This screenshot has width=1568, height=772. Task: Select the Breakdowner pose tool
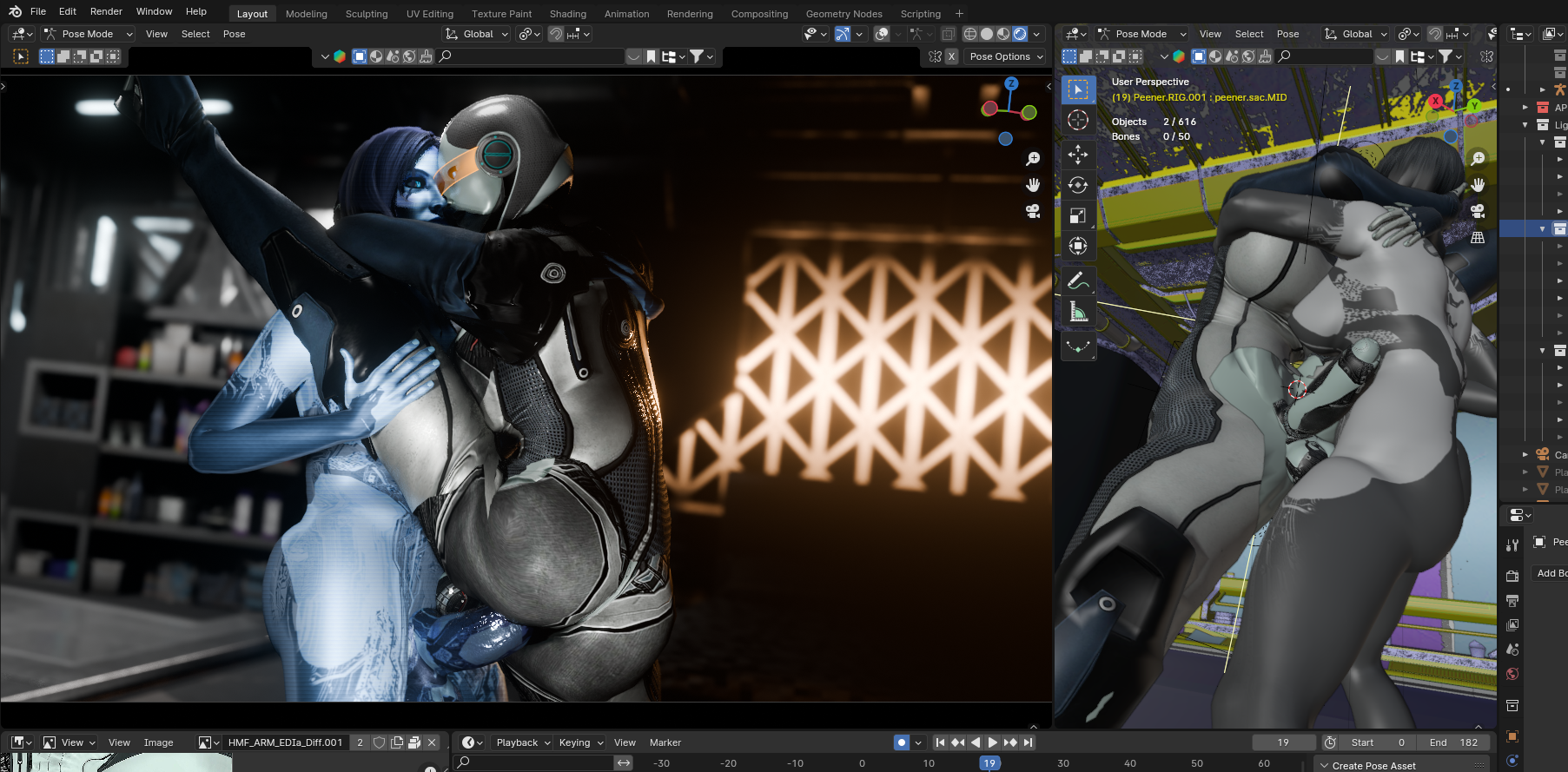[1078, 346]
